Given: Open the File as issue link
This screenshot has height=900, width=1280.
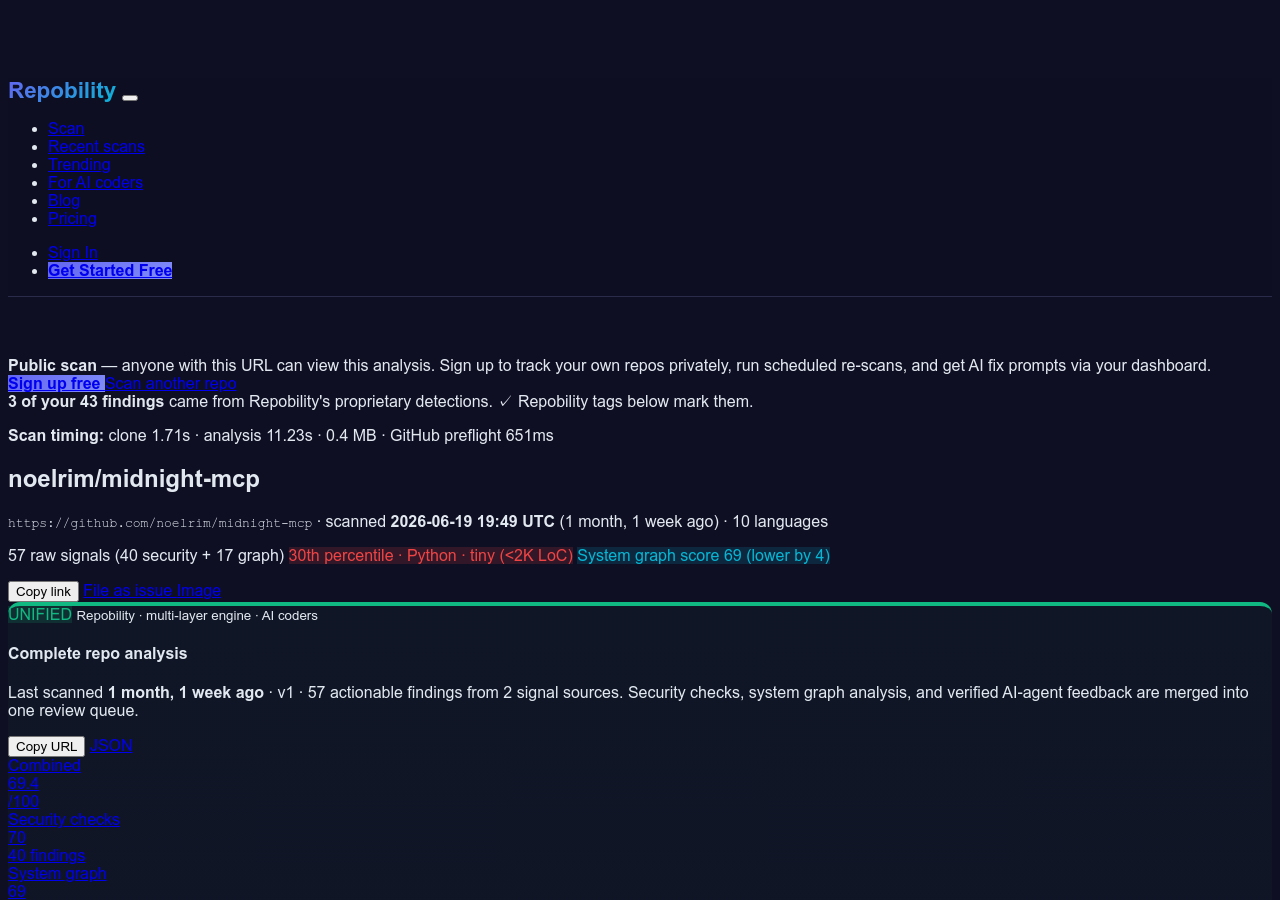Looking at the screenshot, I should [128, 590].
